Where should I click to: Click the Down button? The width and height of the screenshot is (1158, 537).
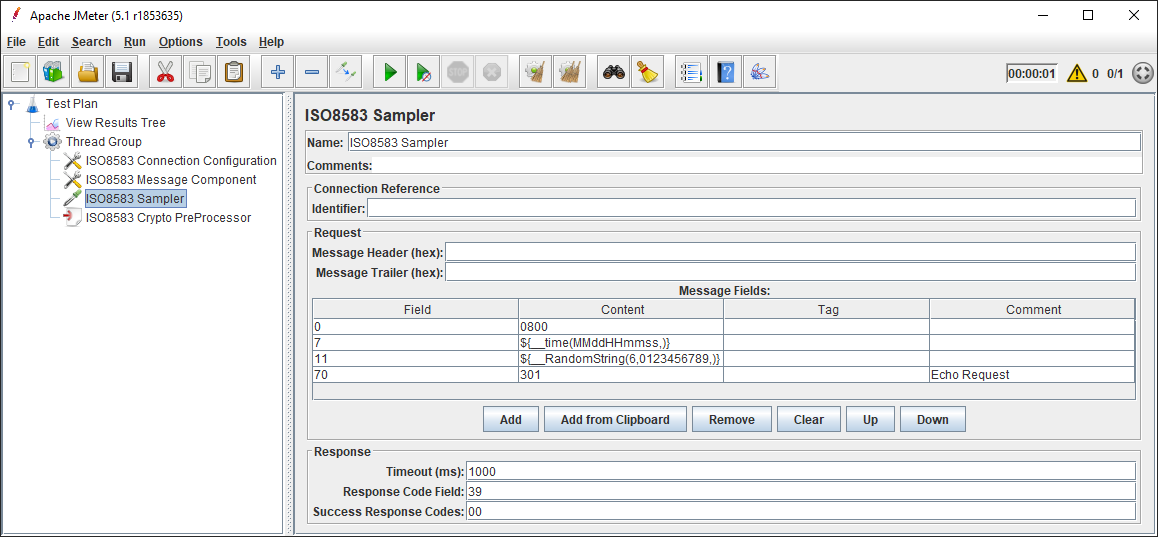click(933, 420)
